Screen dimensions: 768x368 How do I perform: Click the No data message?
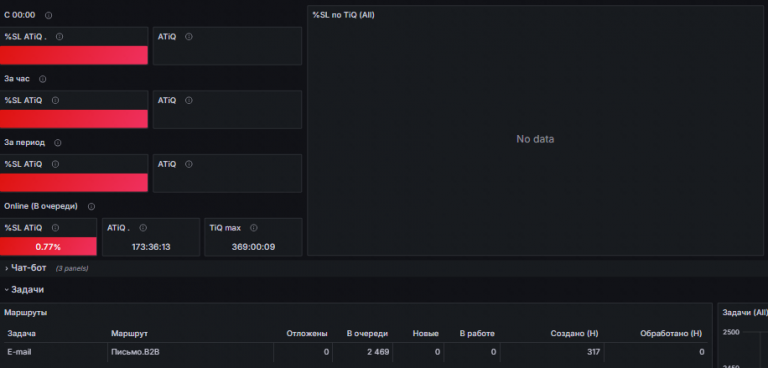tap(535, 139)
